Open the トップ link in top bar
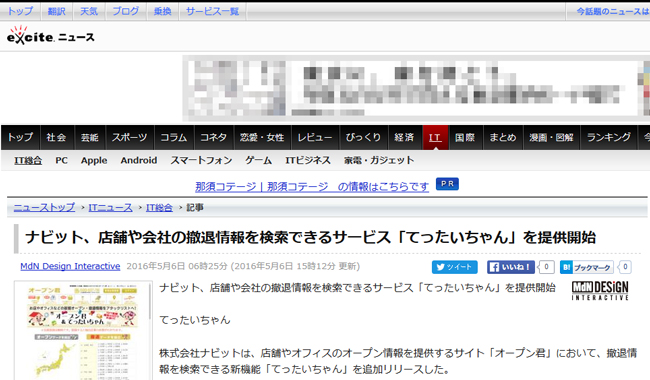Image resolution: width=650 pixels, height=380 pixels. pos(20,11)
